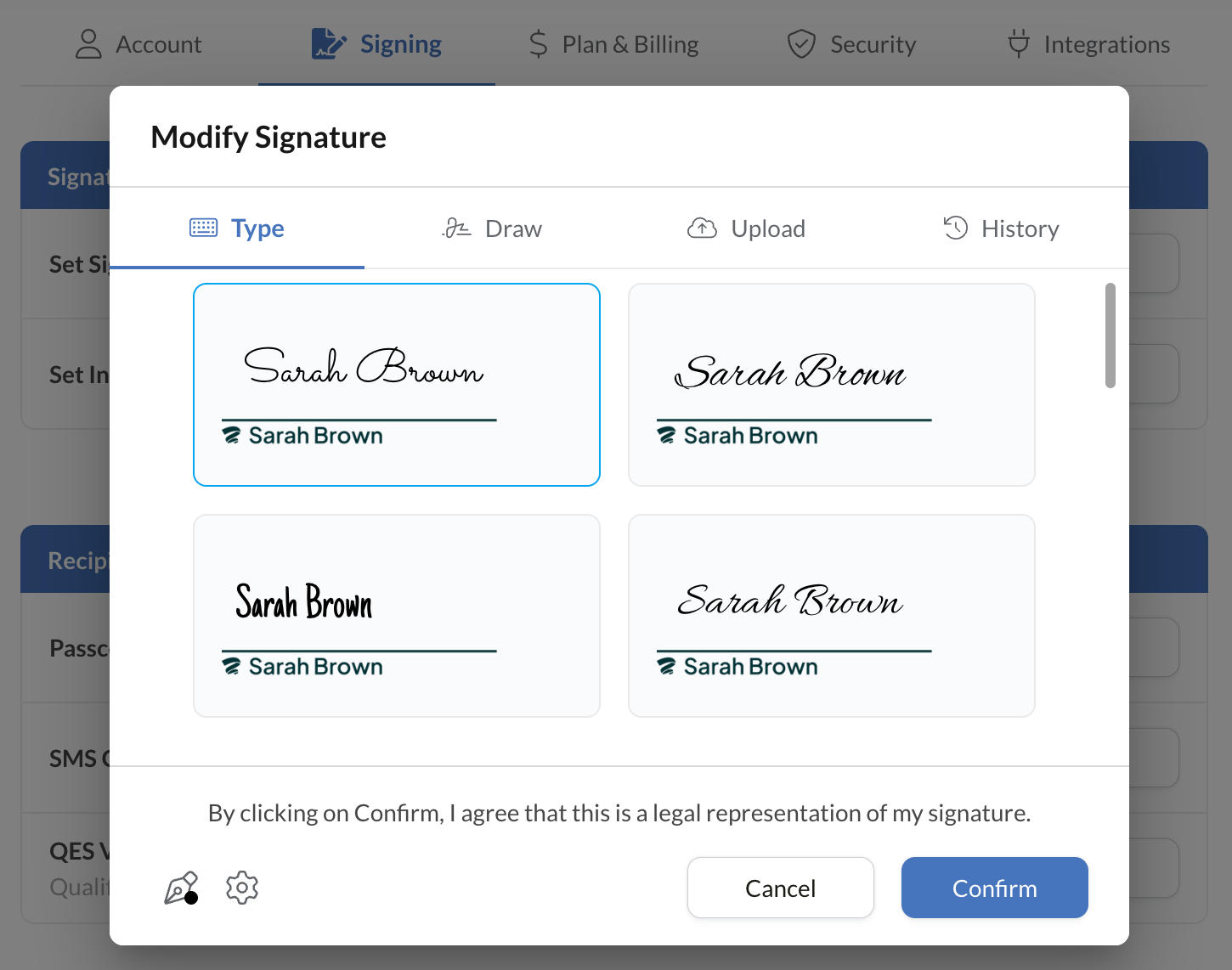Viewport: 1232px width, 970px height.
Task: Select the first thin cursive signature style
Action: click(397, 385)
